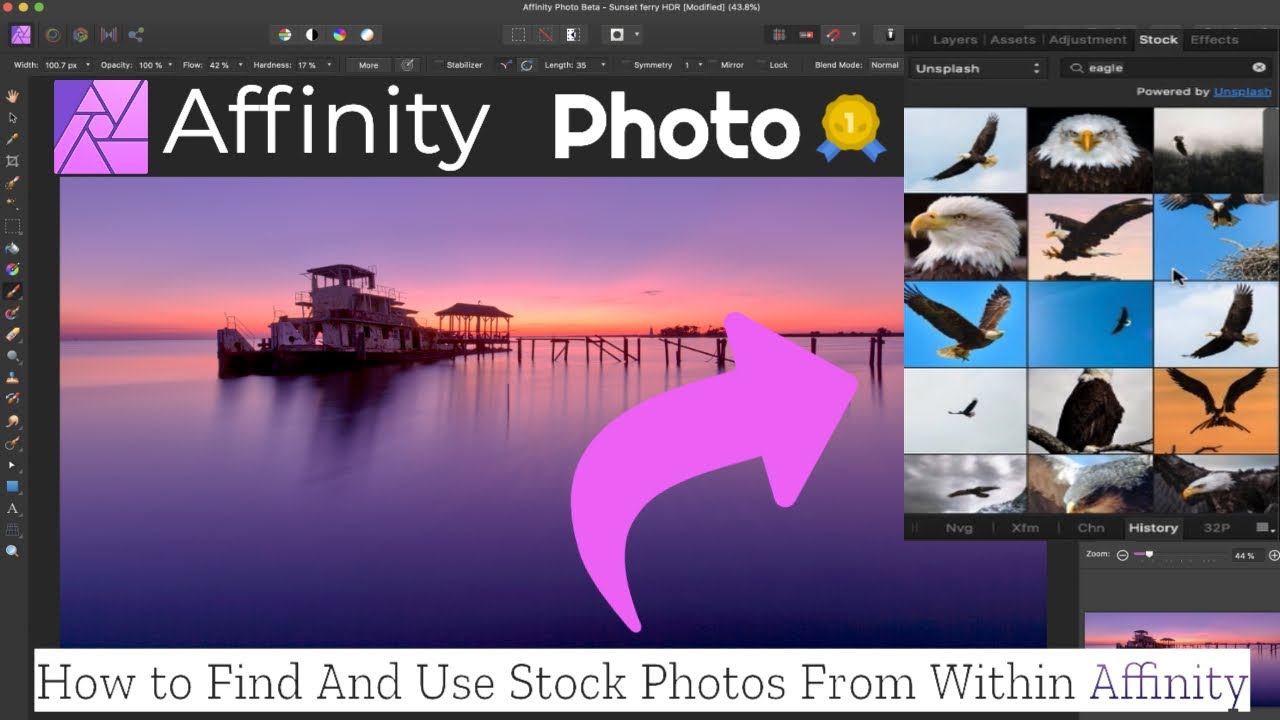This screenshot has width=1280, height=720.
Task: Switch to the Assets tab
Action: click(x=1013, y=40)
